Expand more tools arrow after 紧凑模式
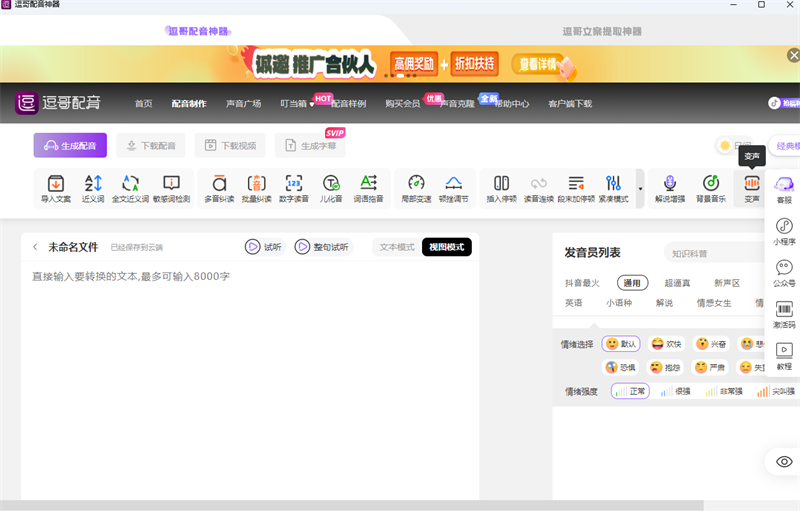 point(640,187)
